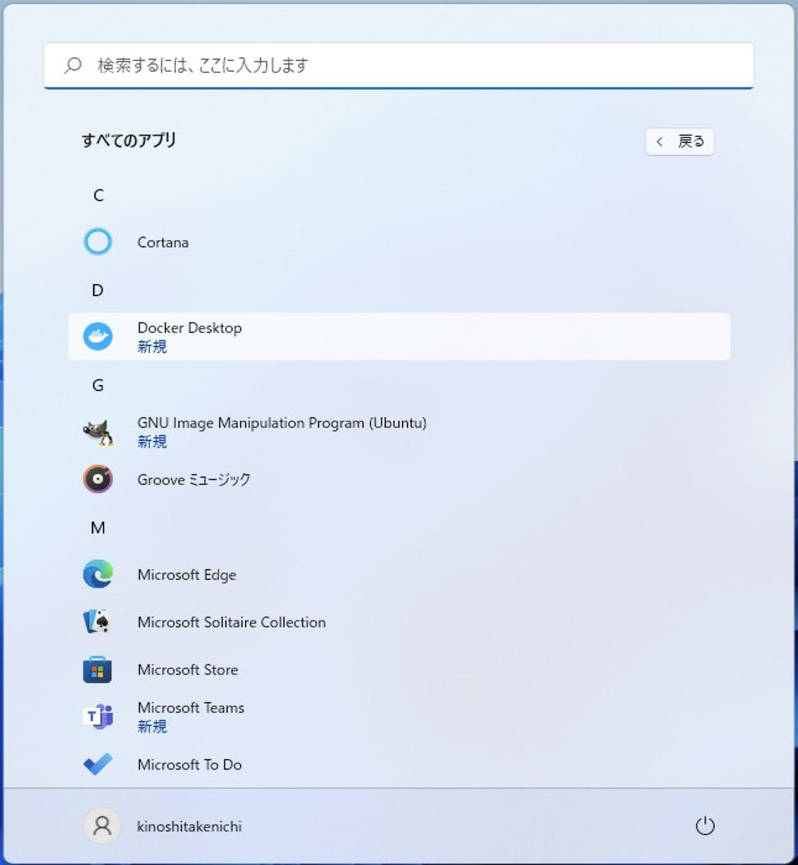Select the Microsoft To Do label
Image resolution: width=798 pixels, height=865 pixels.
point(189,765)
